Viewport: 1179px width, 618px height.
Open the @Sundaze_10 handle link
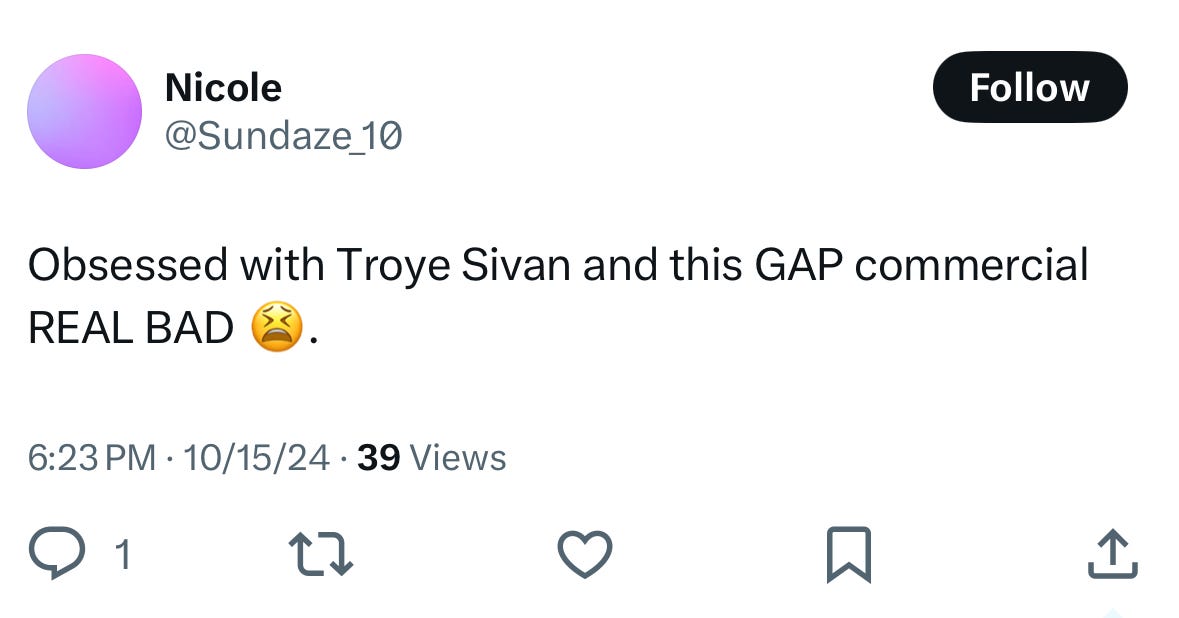point(283,135)
